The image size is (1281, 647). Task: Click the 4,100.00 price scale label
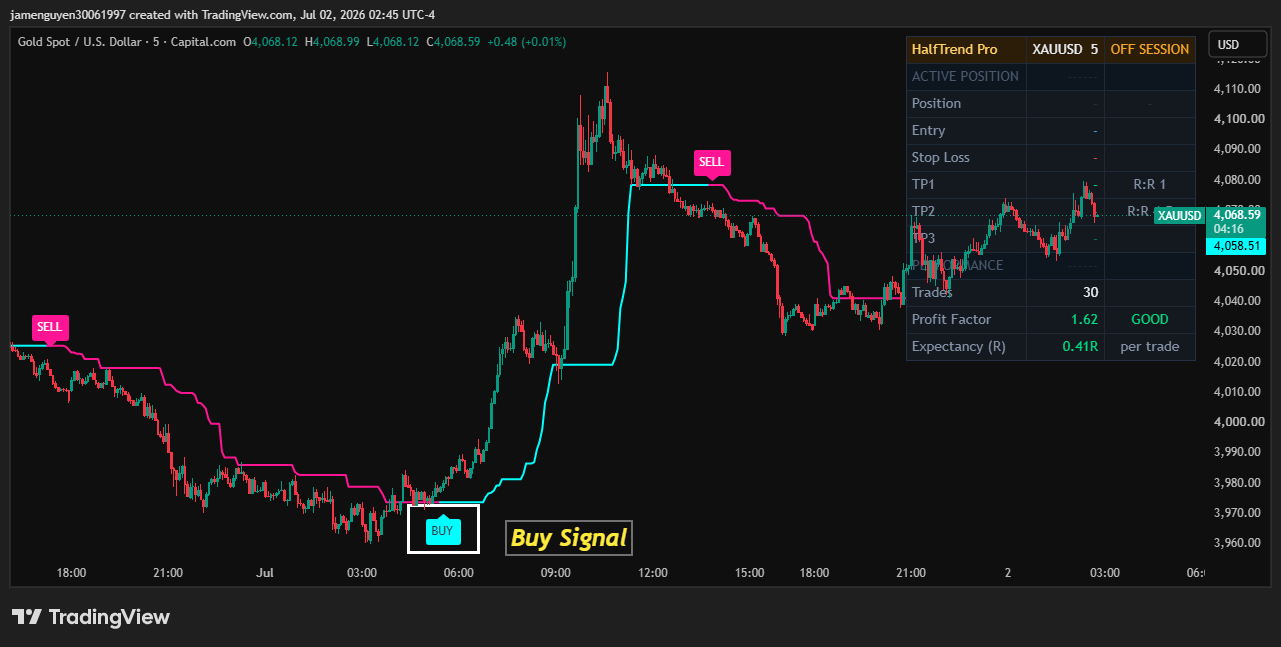click(1236, 119)
